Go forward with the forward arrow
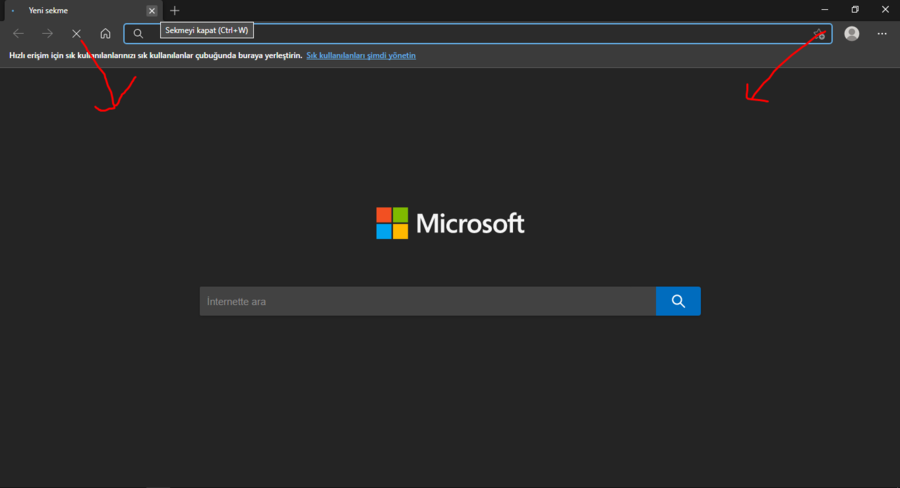This screenshot has height=488, width=900. click(x=48, y=33)
